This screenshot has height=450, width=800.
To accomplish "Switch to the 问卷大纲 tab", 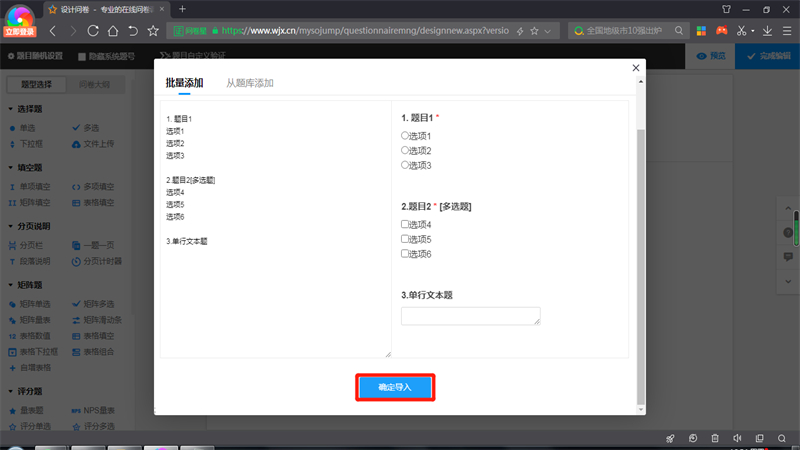I will 94,84.
